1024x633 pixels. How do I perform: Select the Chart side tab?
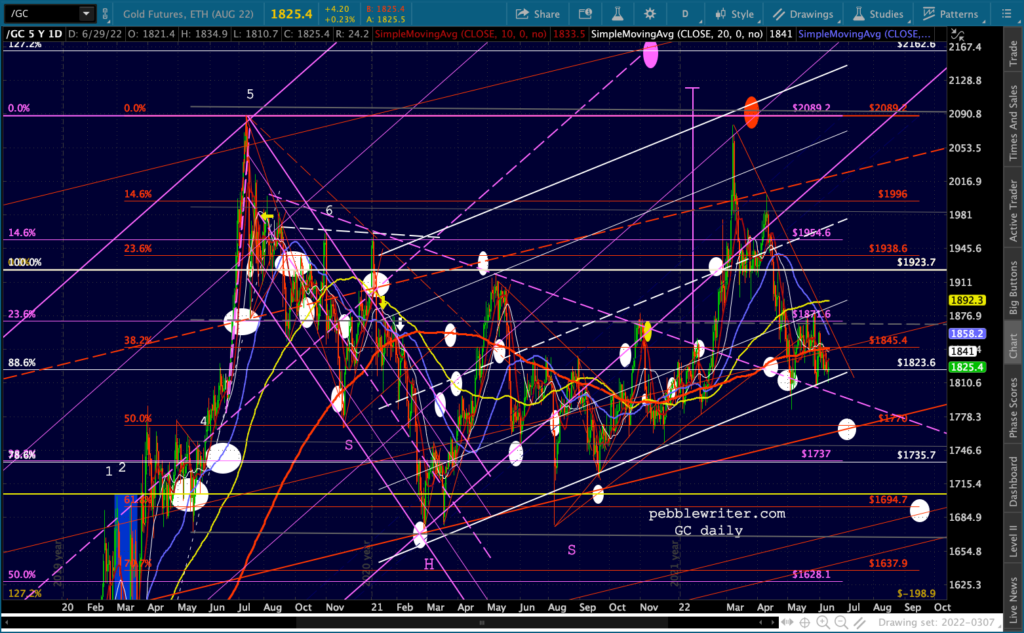[1013, 346]
